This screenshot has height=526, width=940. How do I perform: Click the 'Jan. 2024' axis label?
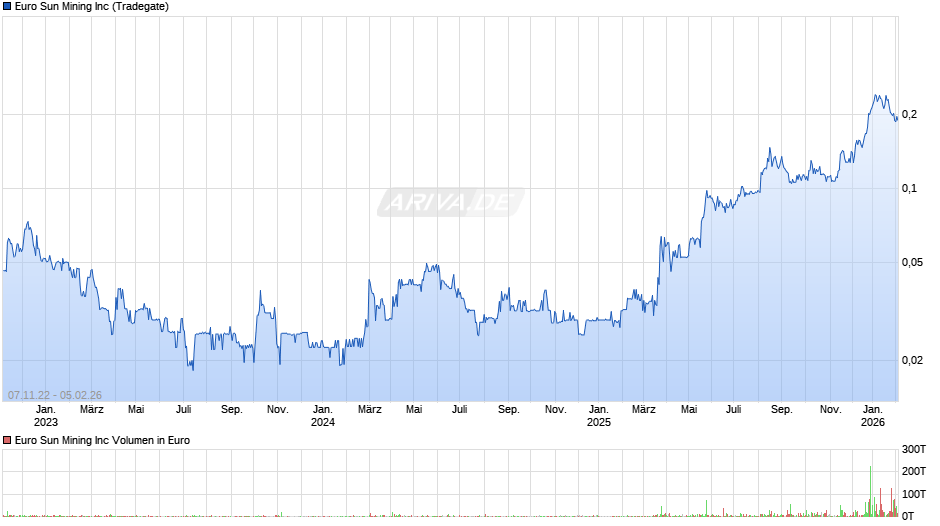coord(323,416)
